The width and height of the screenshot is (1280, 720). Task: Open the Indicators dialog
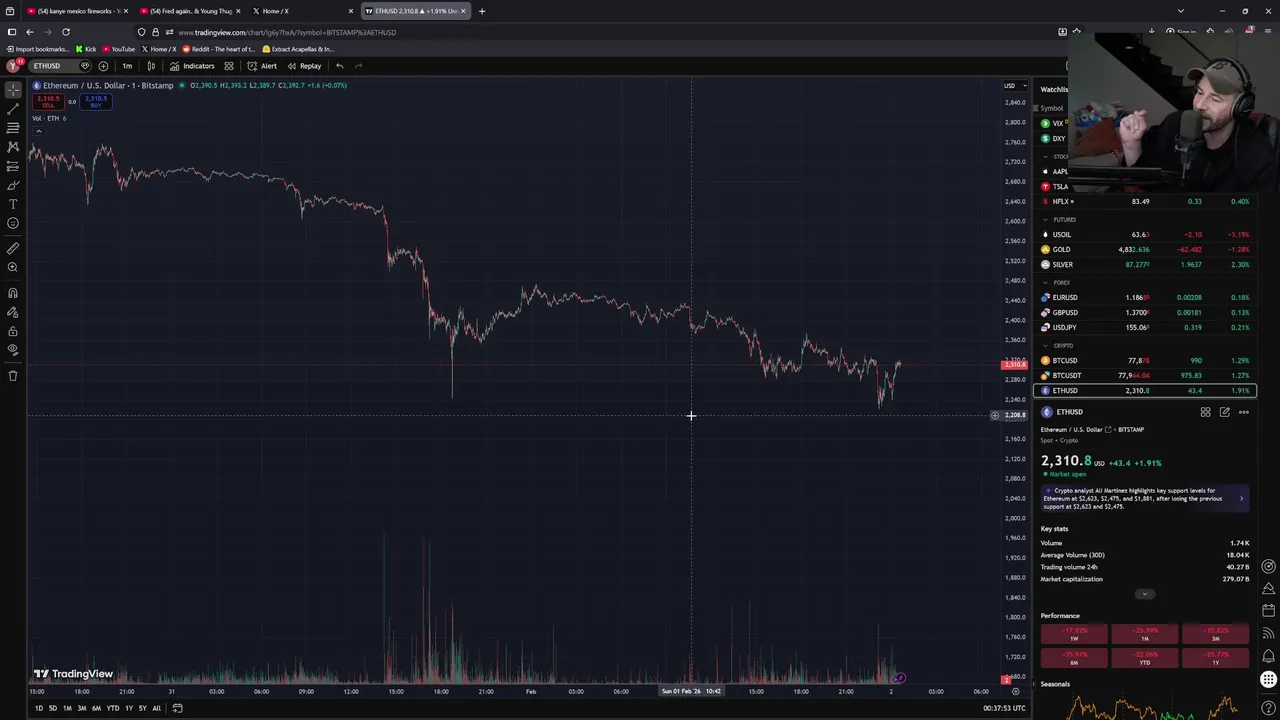tap(192, 66)
